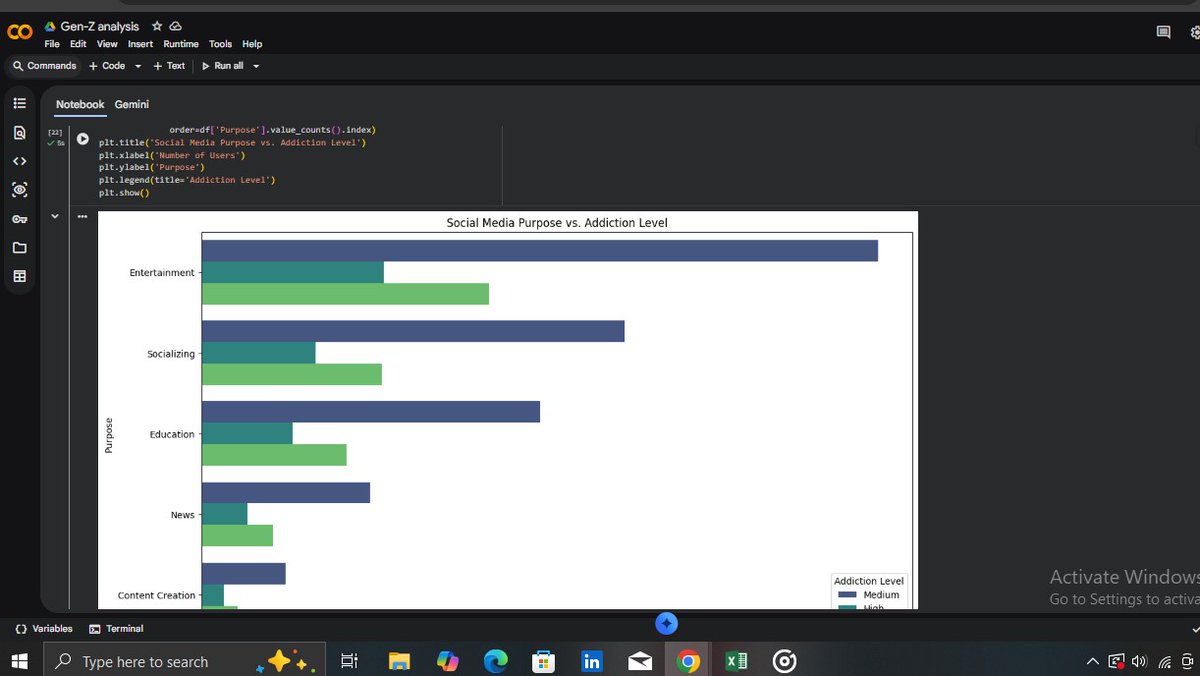Open the data table icon in sidebar

(19, 276)
